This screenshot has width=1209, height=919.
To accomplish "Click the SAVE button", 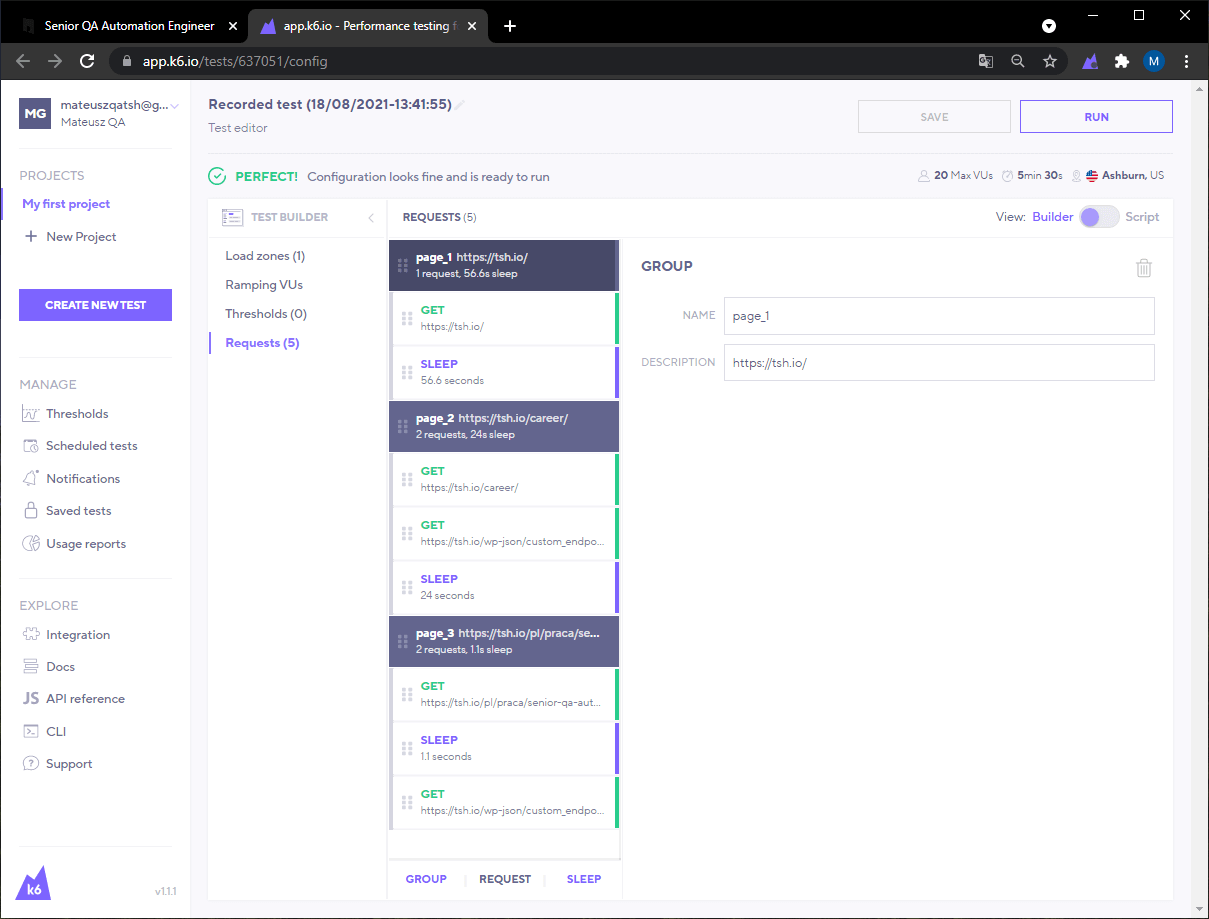I will pyautogui.click(x=934, y=117).
